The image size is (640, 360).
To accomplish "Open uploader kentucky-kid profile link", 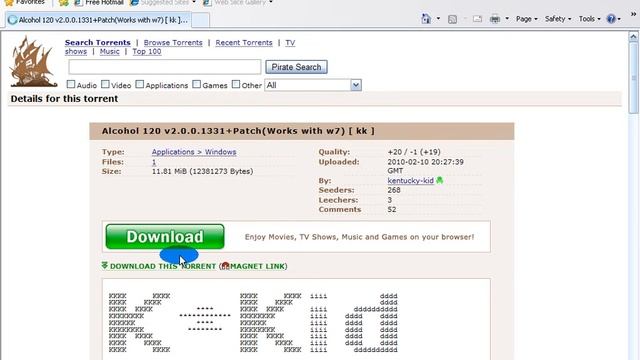I will tap(411, 180).
